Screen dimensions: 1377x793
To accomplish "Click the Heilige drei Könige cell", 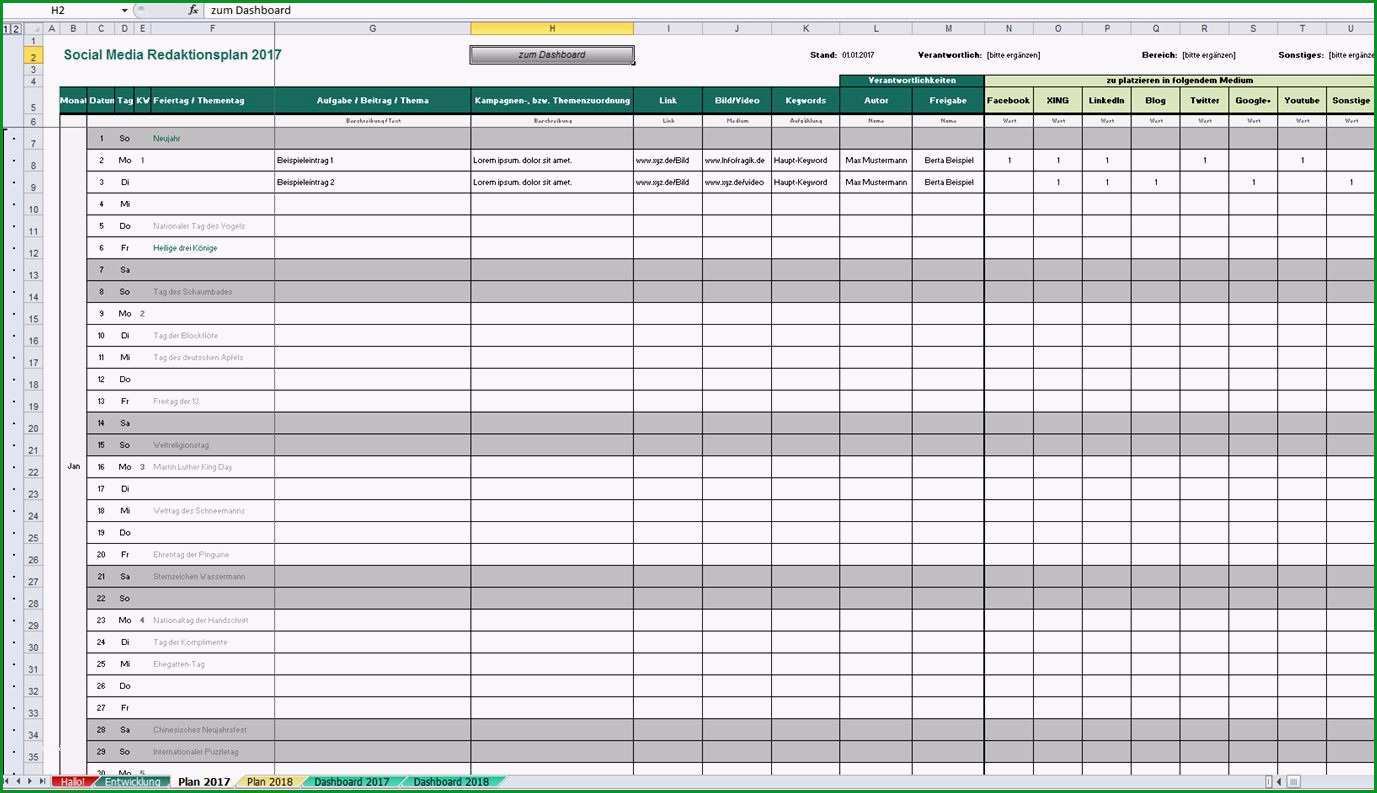I will click(212, 248).
